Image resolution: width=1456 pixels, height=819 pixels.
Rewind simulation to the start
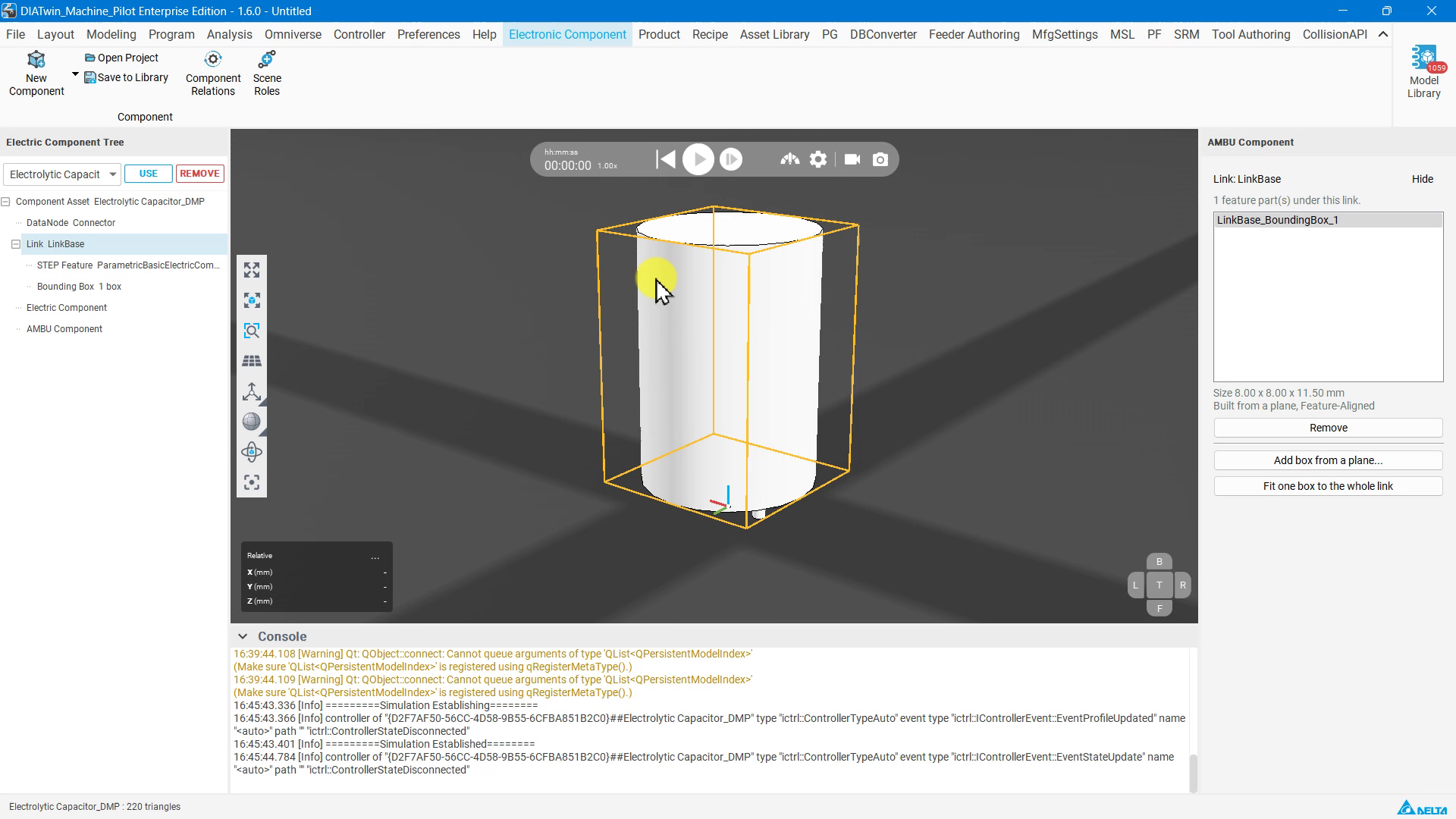[665, 159]
